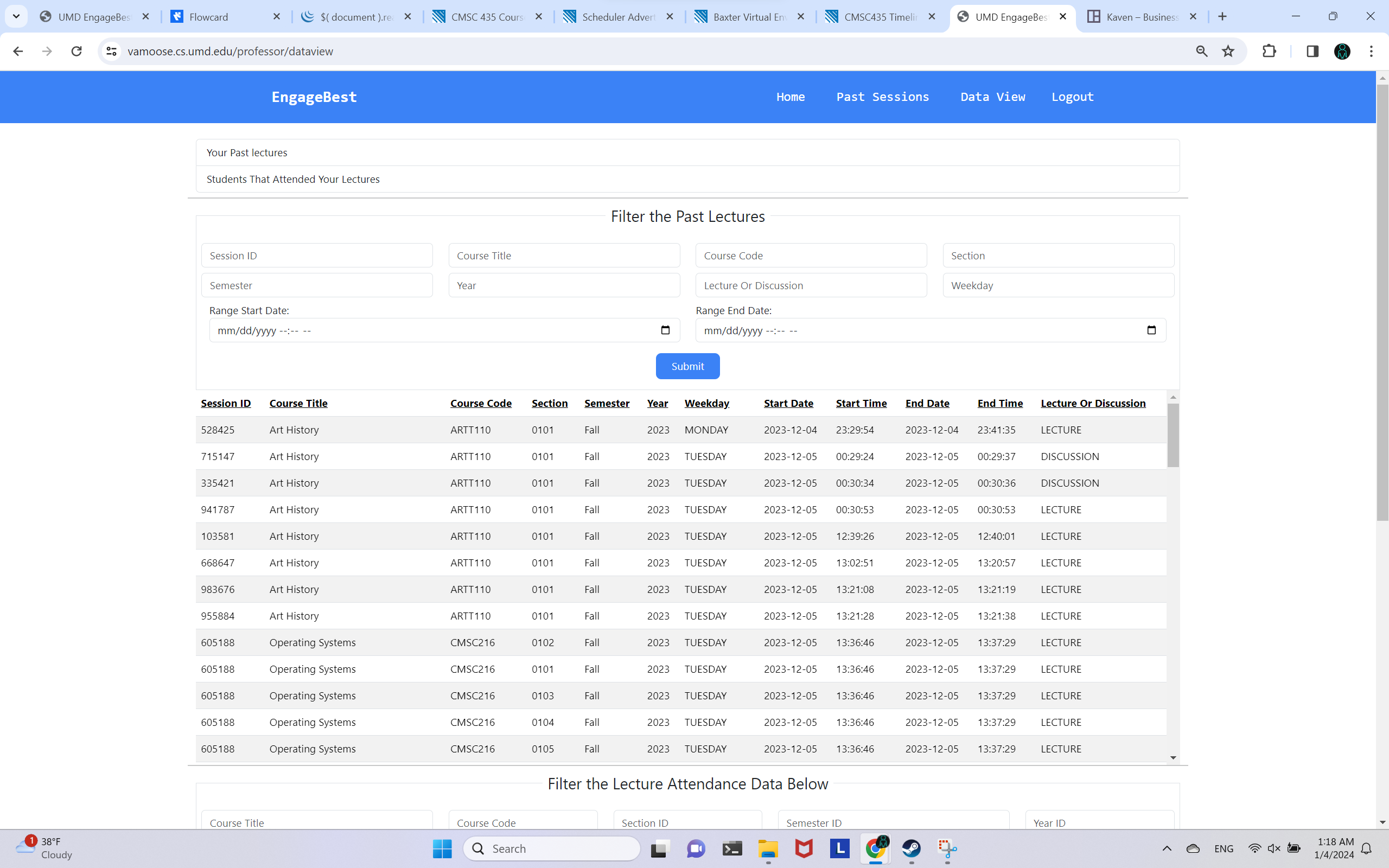The image size is (1389, 868).
Task: Click the taskbar Search box
Action: click(x=552, y=848)
